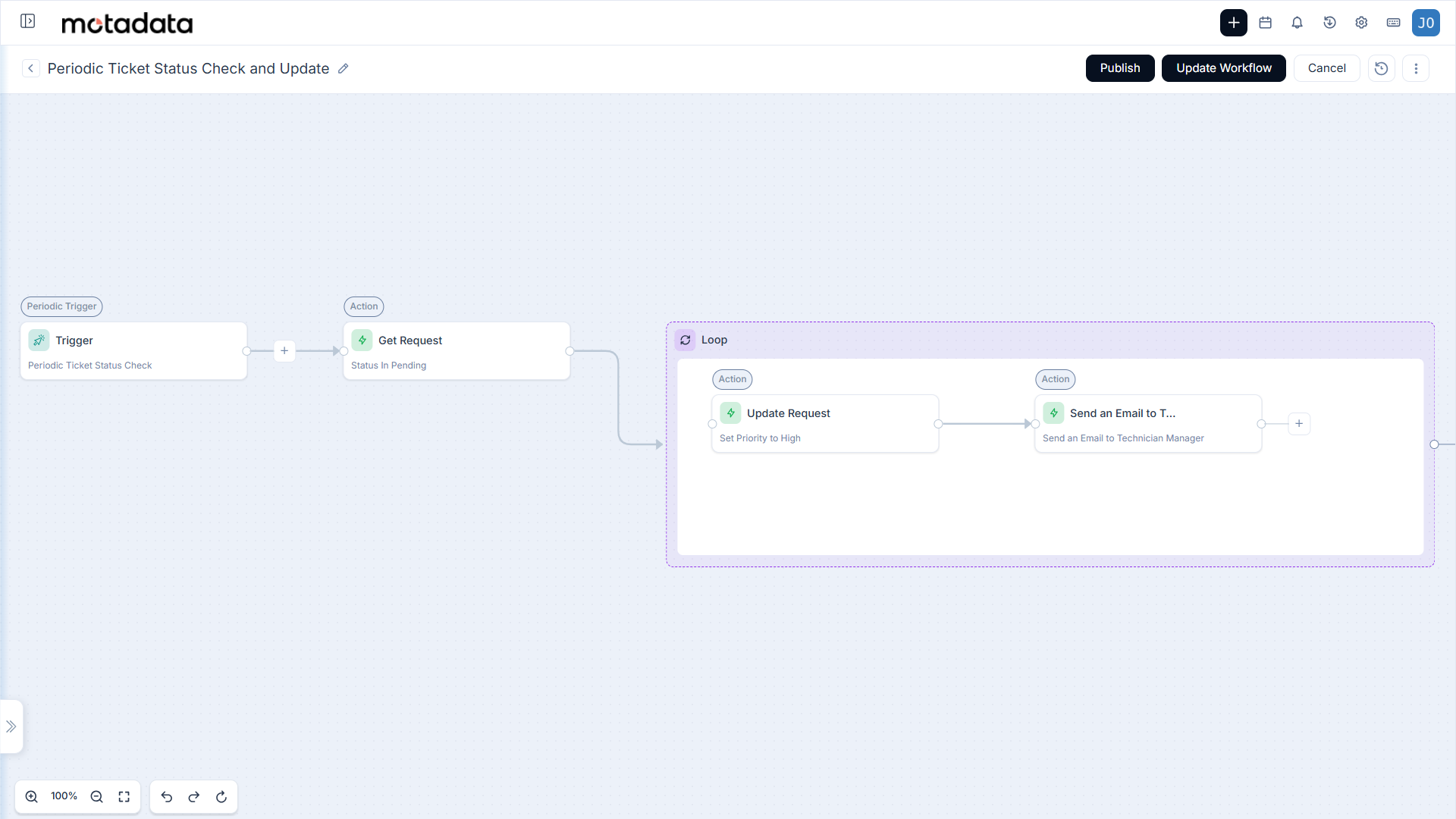Screen dimensions: 1456x819
Task: Click the Get Request lightning icon
Action: point(362,340)
